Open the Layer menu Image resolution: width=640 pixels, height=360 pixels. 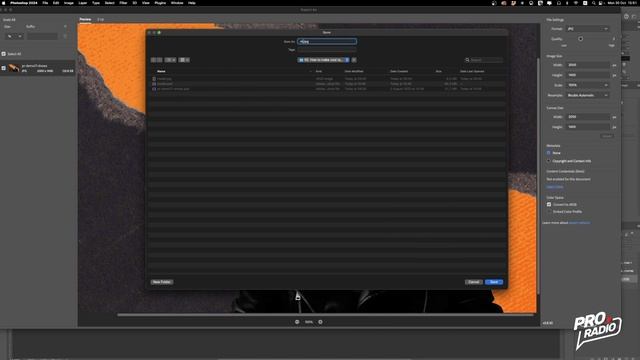82,3
